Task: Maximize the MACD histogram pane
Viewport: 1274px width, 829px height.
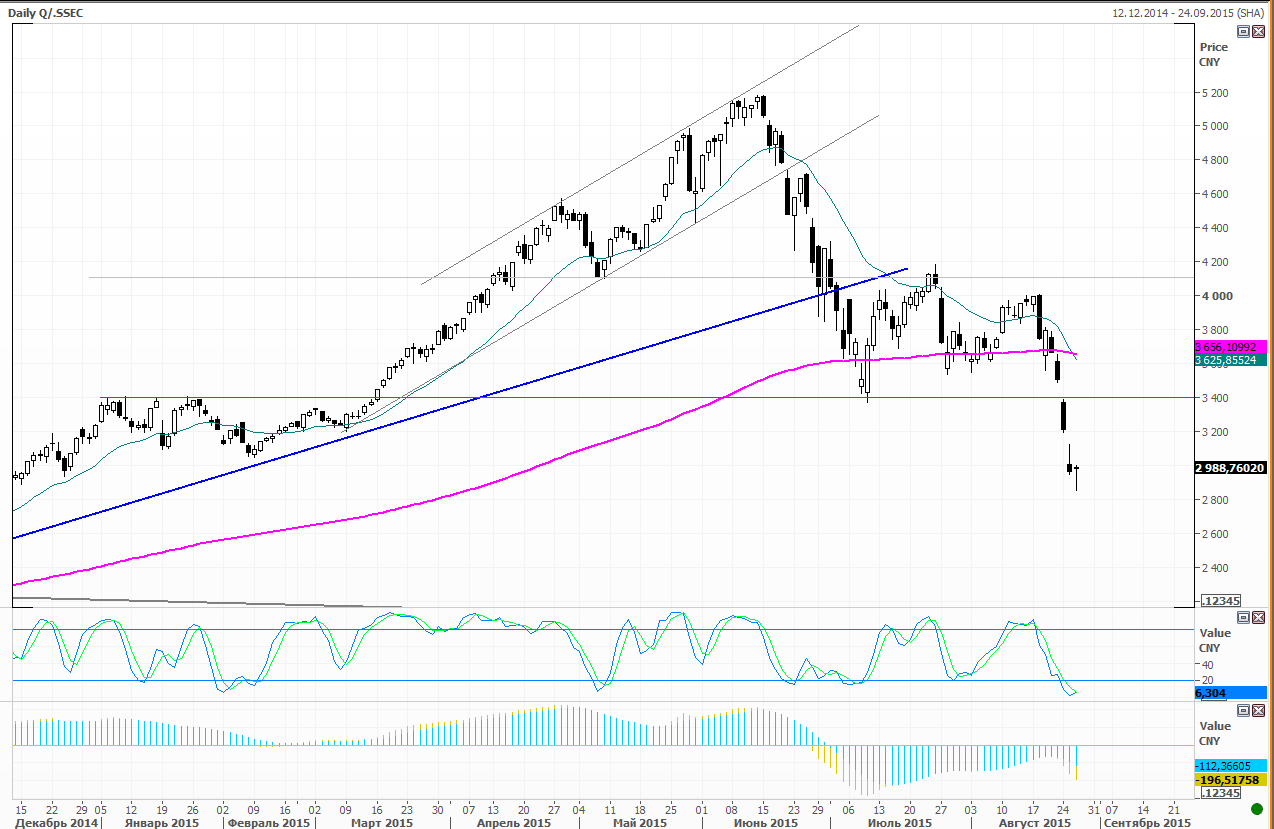Action: pos(1243,710)
